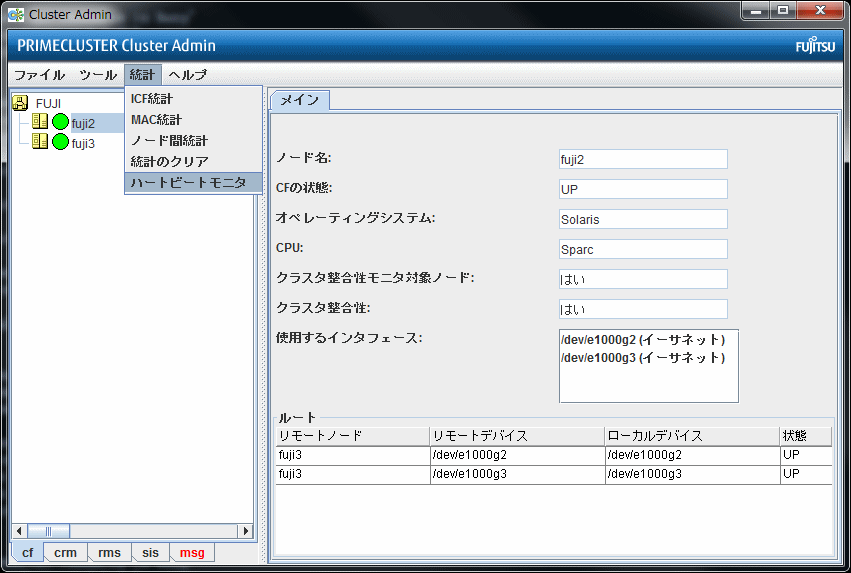
Task: Switch to the cf tab
Action: (x=27, y=552)
